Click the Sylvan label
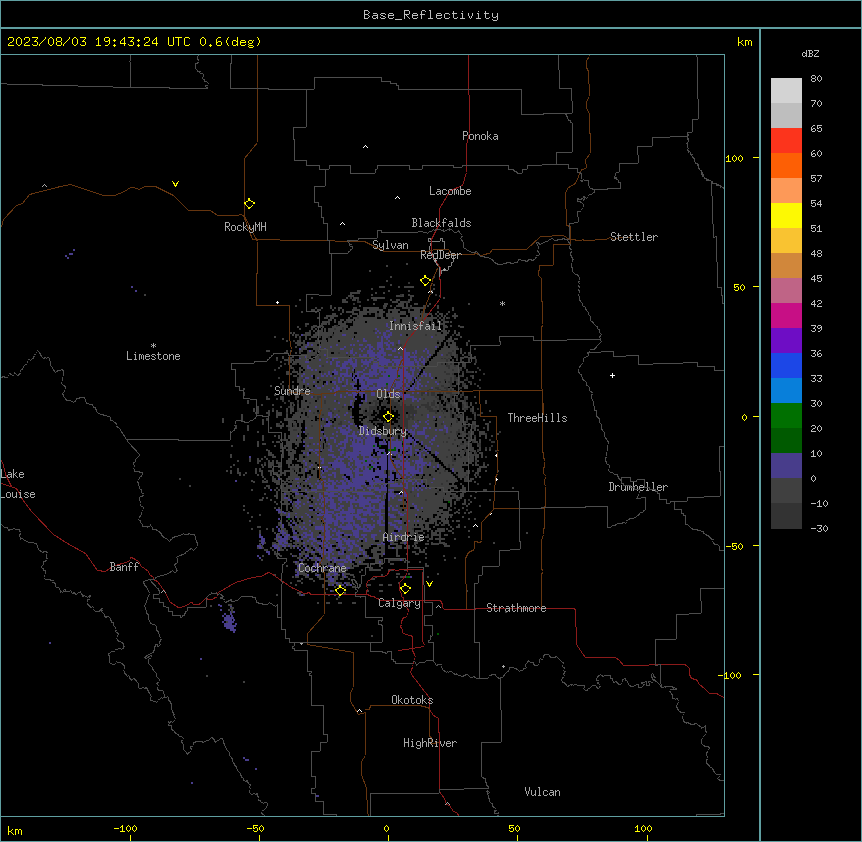 390,245
